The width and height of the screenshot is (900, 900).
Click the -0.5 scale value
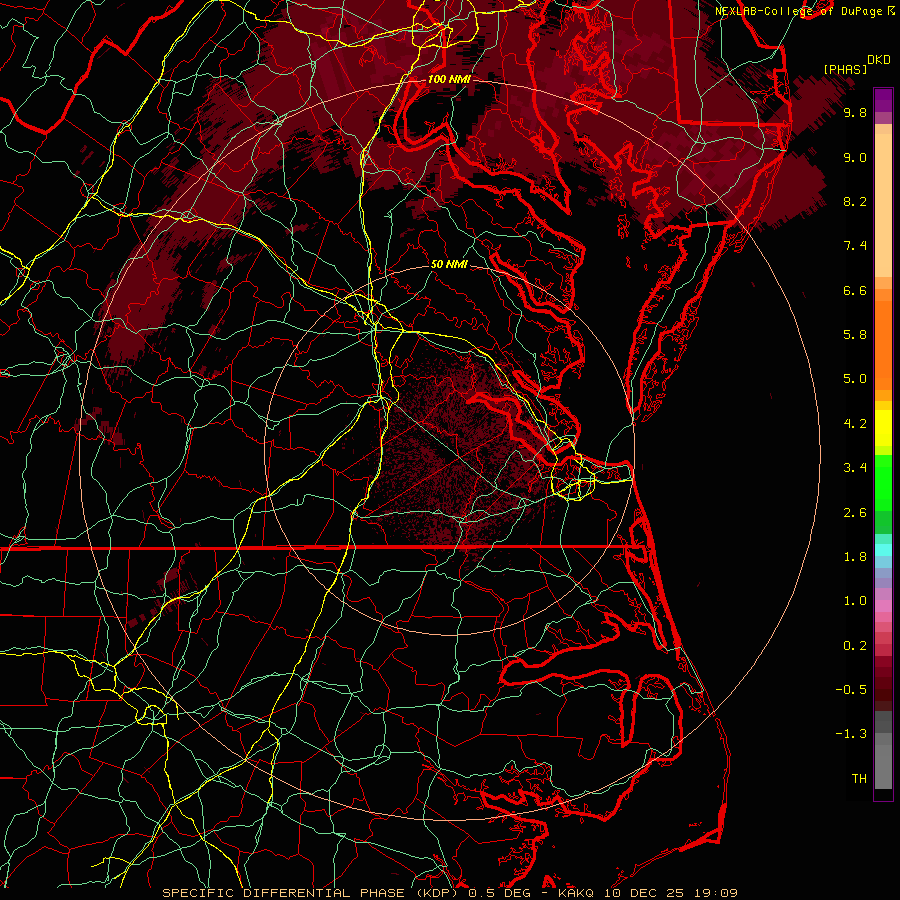(x=851, y=690)
